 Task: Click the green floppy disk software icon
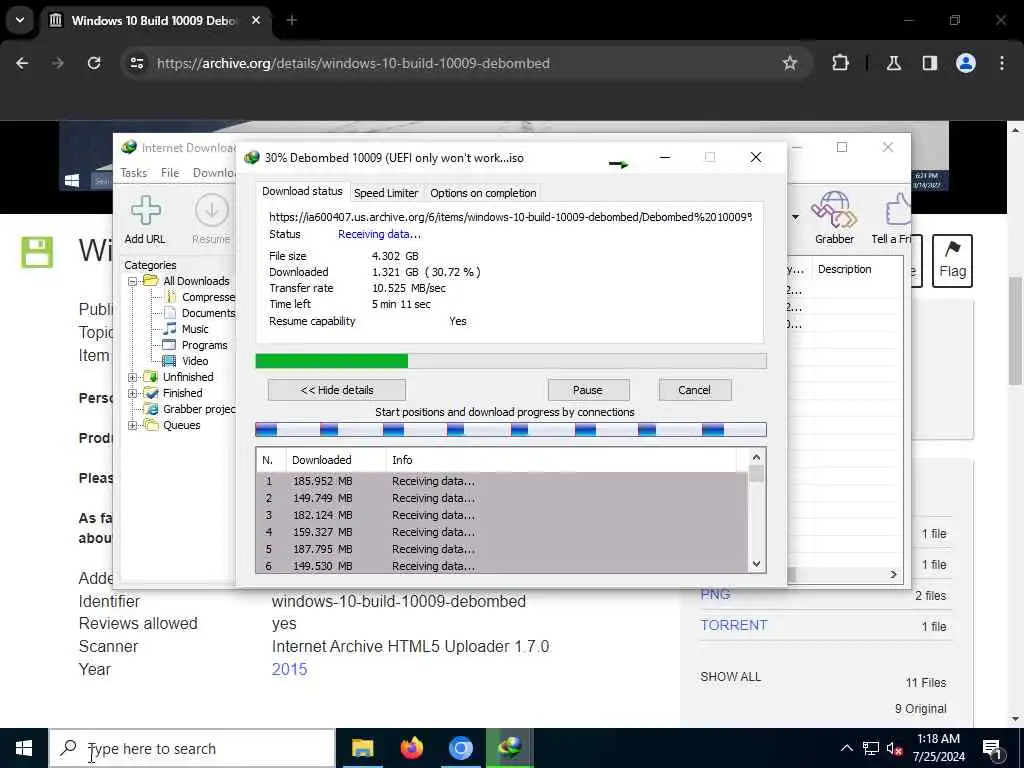37,252
